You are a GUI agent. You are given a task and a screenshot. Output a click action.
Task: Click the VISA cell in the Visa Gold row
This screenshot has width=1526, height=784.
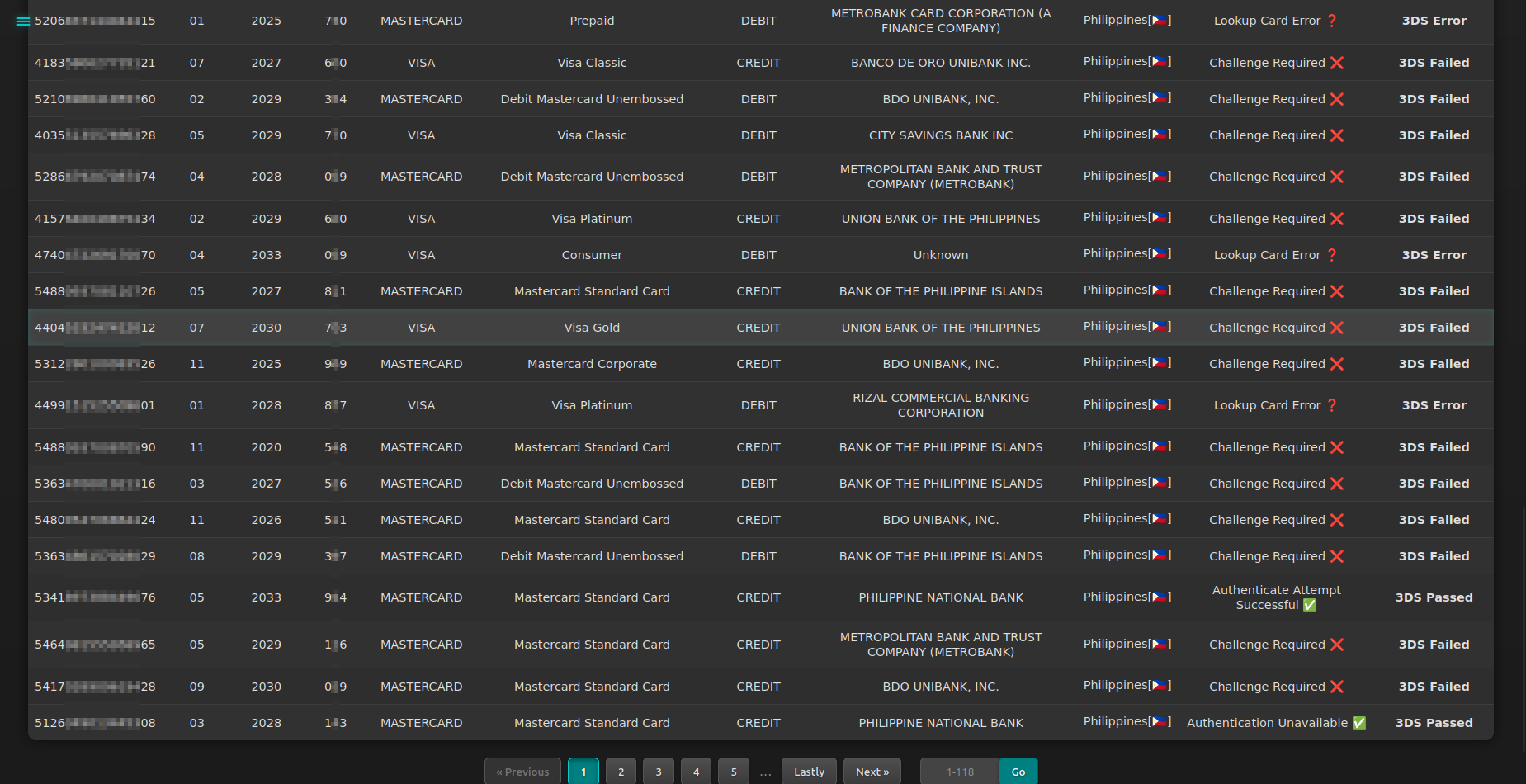pos(421,328)
